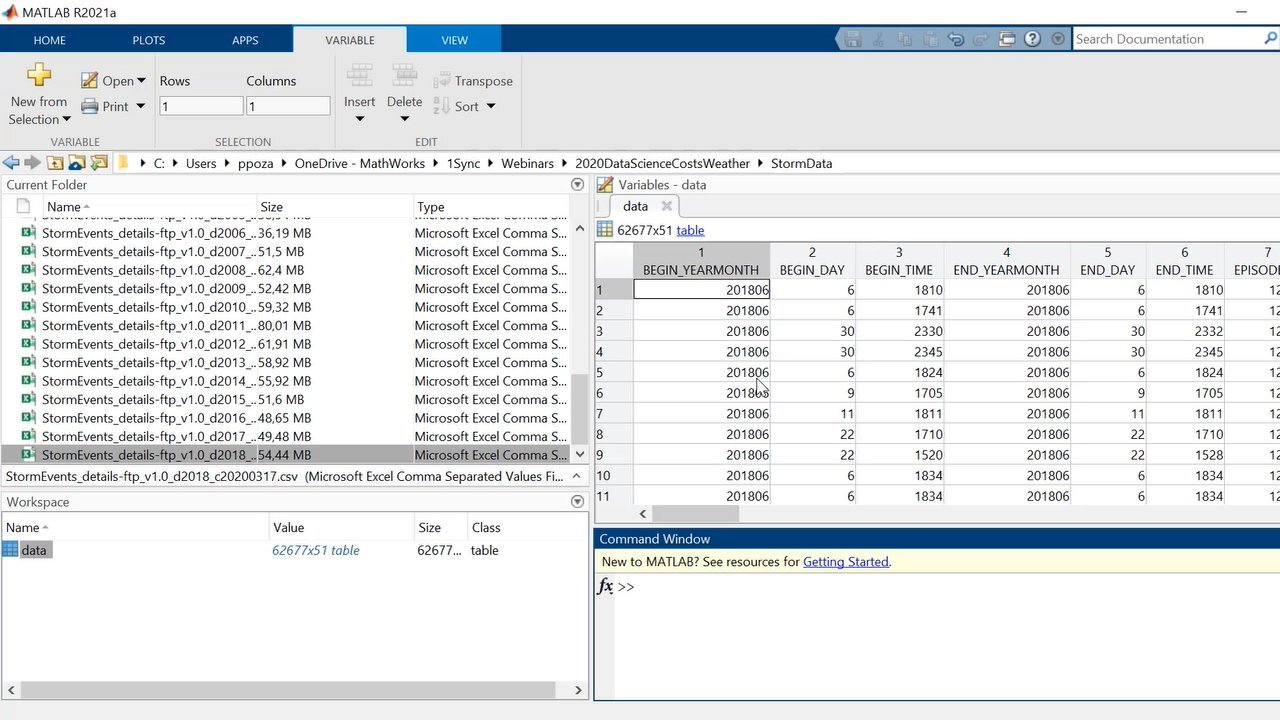This screenshot has height=720, width=1280.
Task: Navigate back using the blue back arrow
Action: tap(11, 163)
